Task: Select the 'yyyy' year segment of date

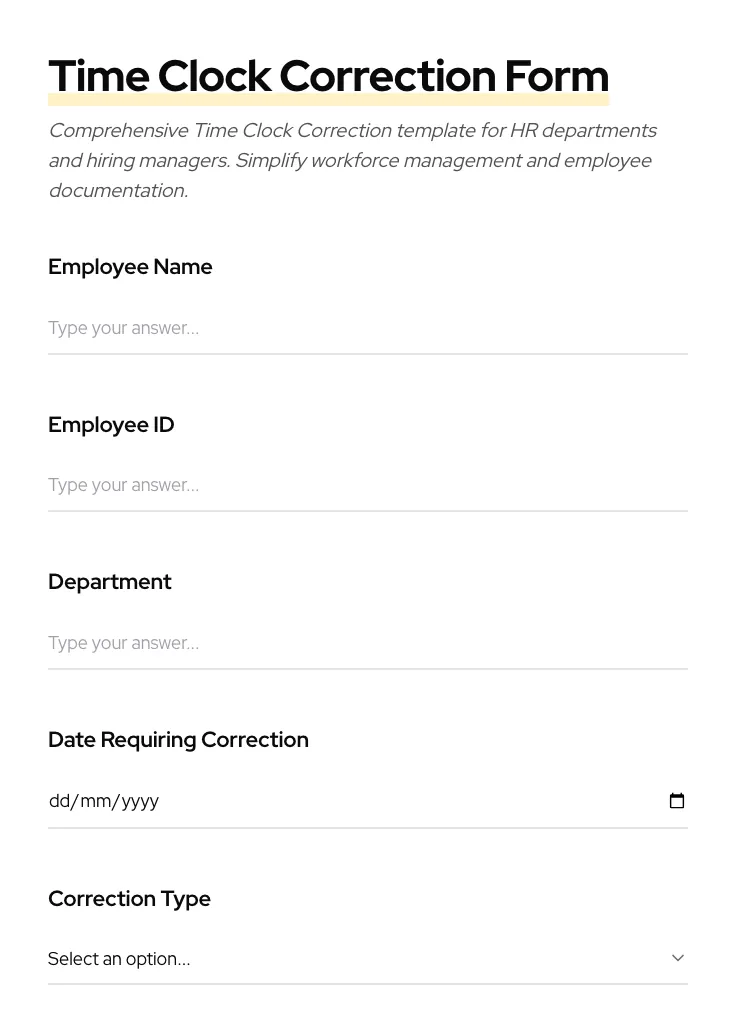Action: (141, 801)
